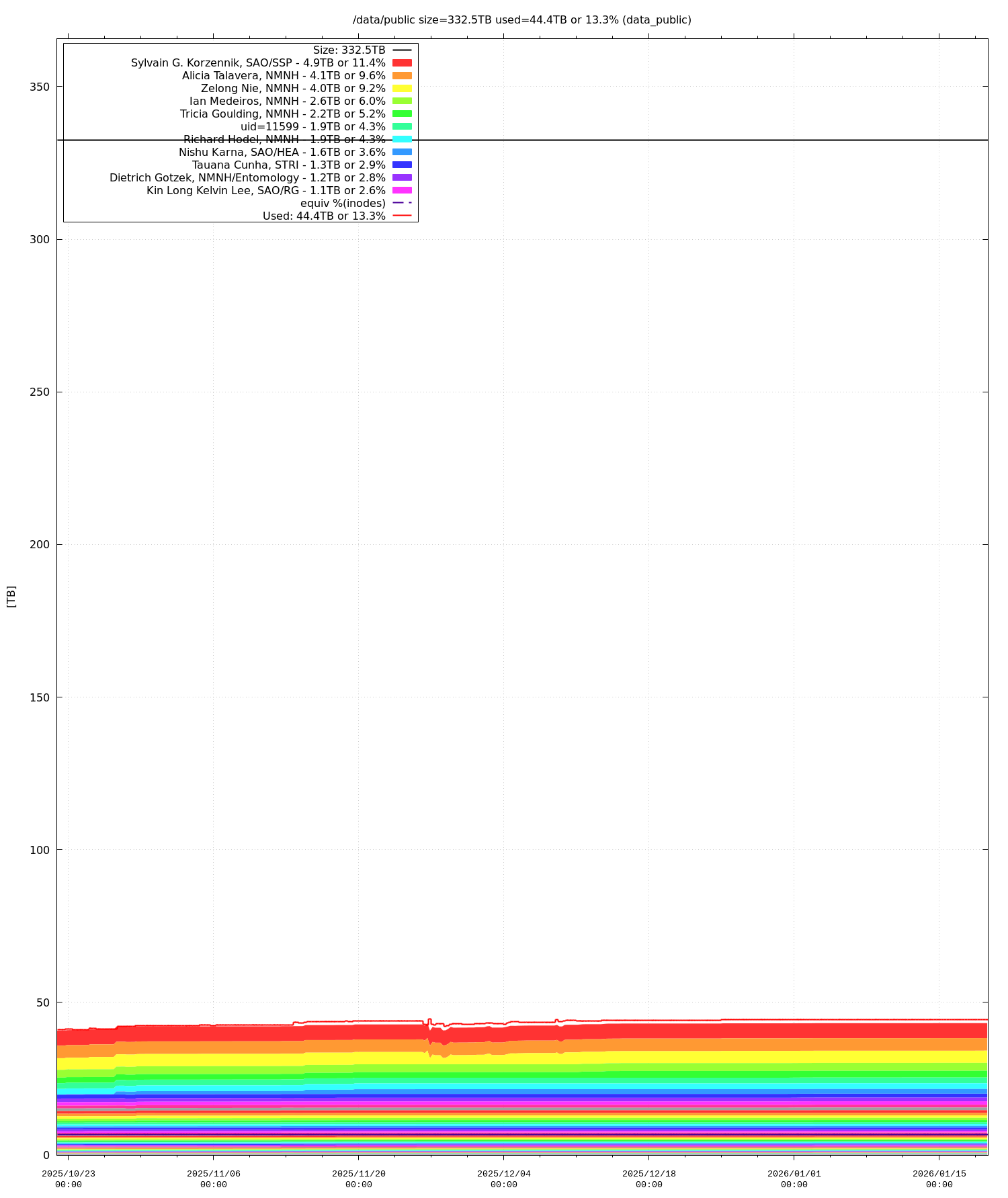Click the Richard Hodel, NMNH legend text
The image size is (1008, 1198).
(x=284, y=140)
